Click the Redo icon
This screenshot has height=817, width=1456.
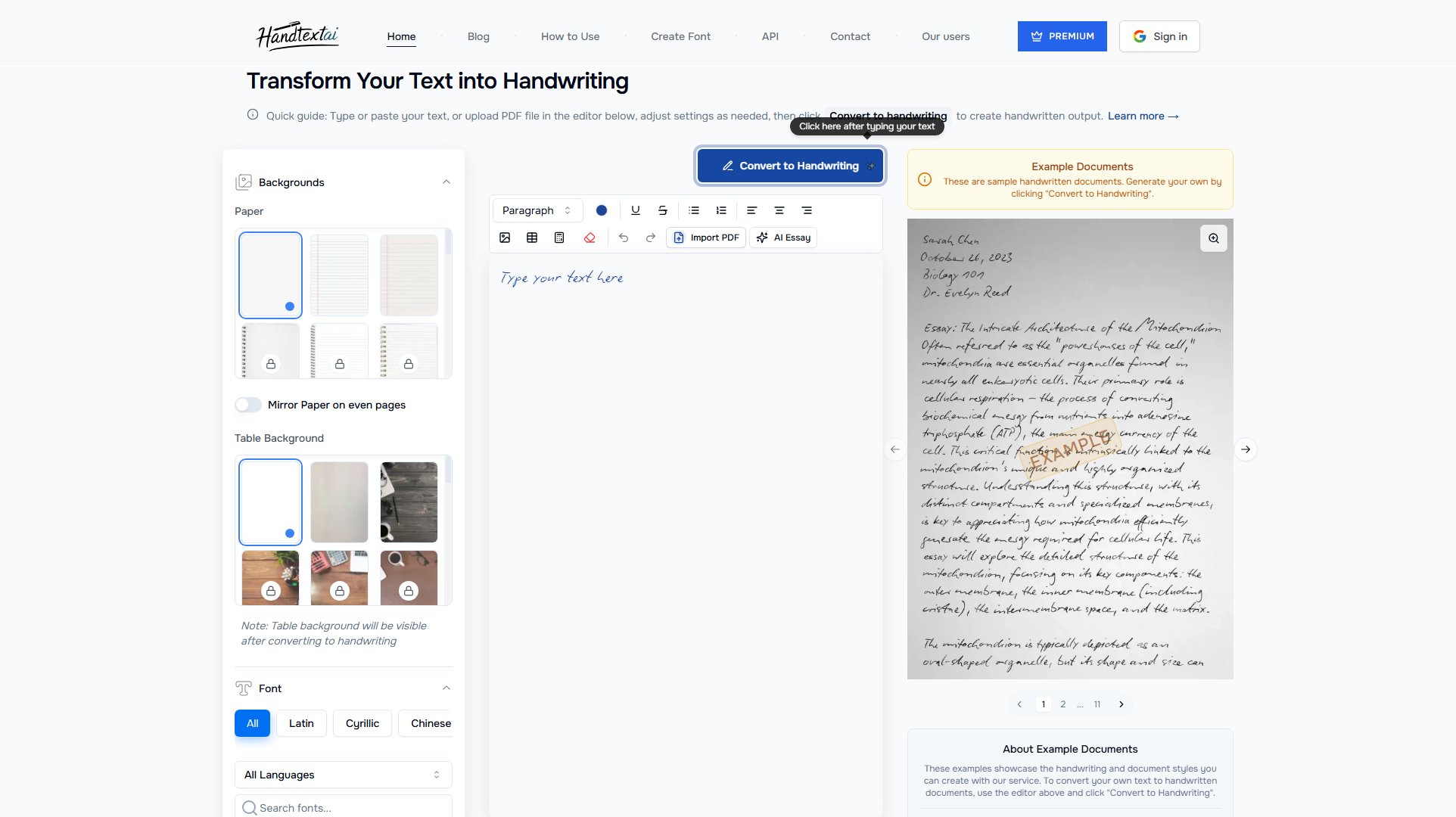pyautogui.click(x=650, y=238)
